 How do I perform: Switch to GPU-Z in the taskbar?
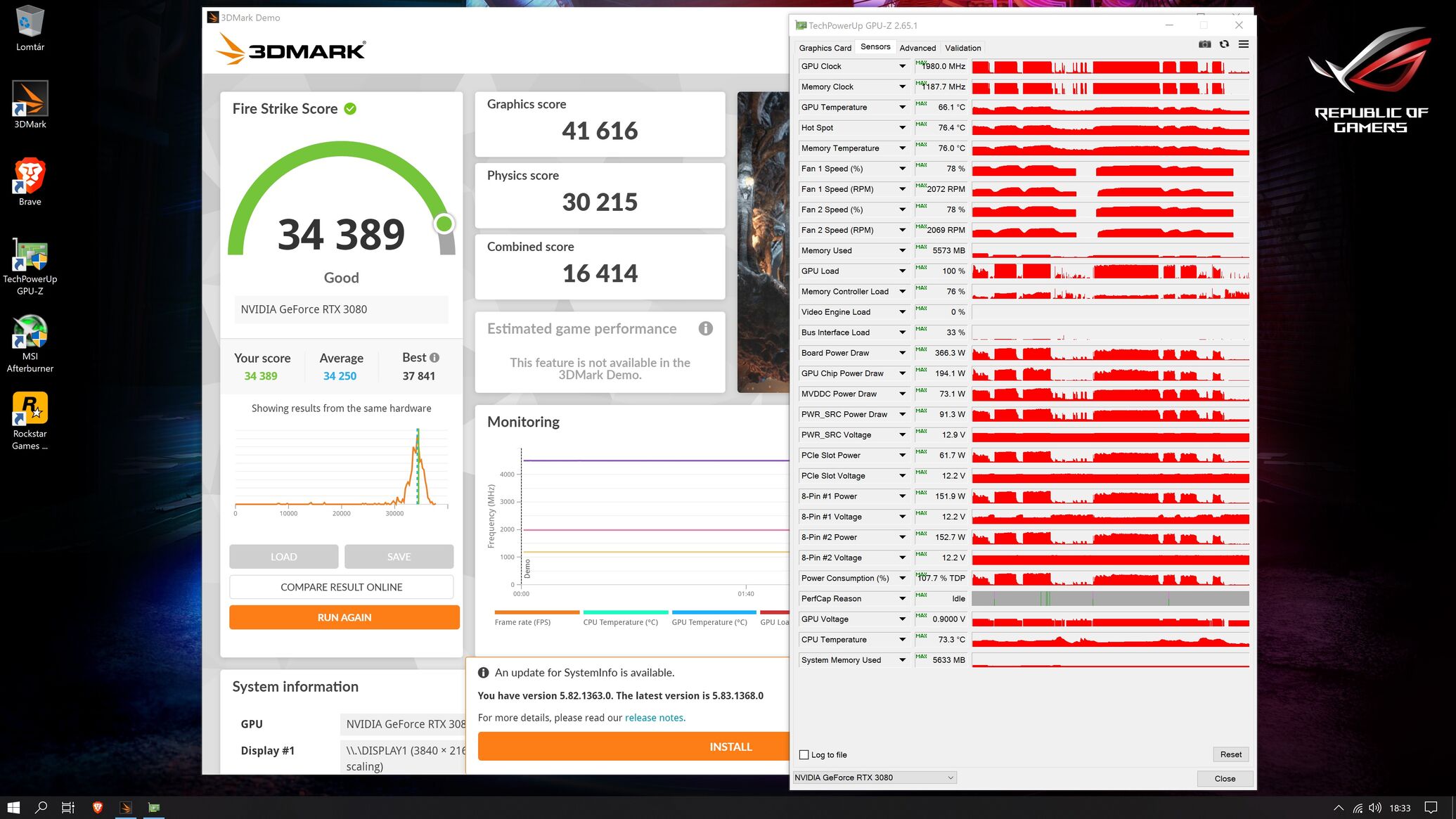154,807
